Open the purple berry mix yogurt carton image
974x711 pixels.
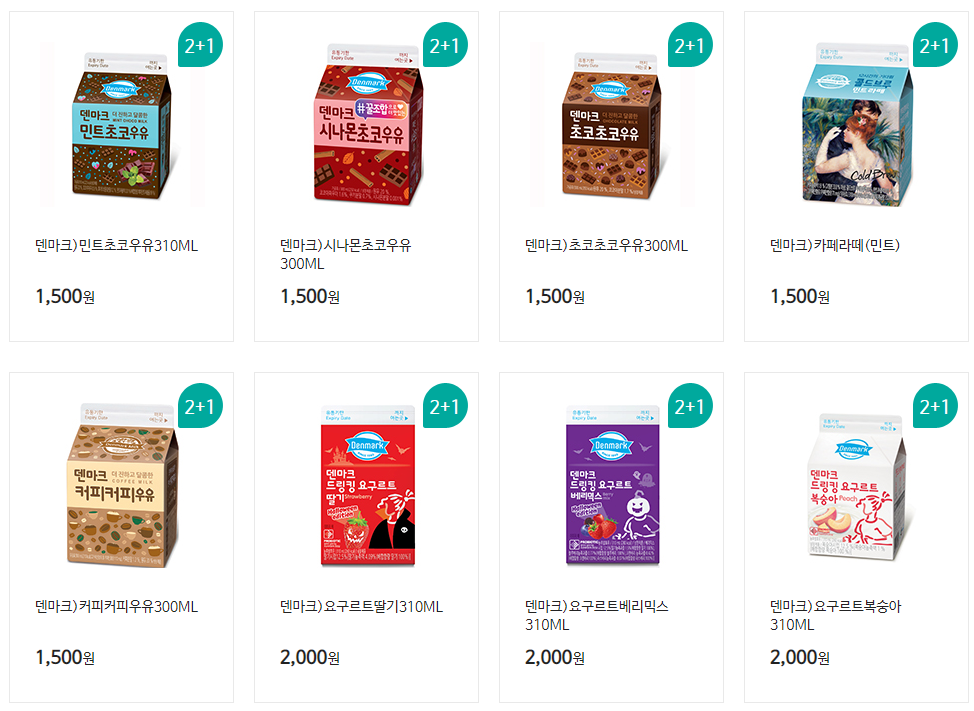(612, 486)
